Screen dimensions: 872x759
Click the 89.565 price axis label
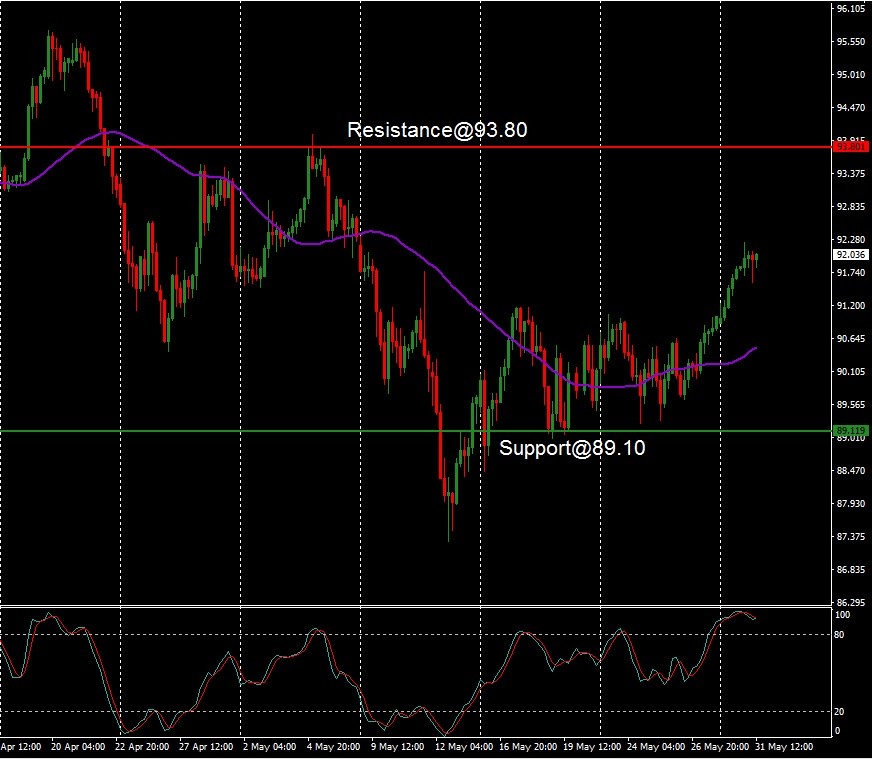tap(851, 404)
